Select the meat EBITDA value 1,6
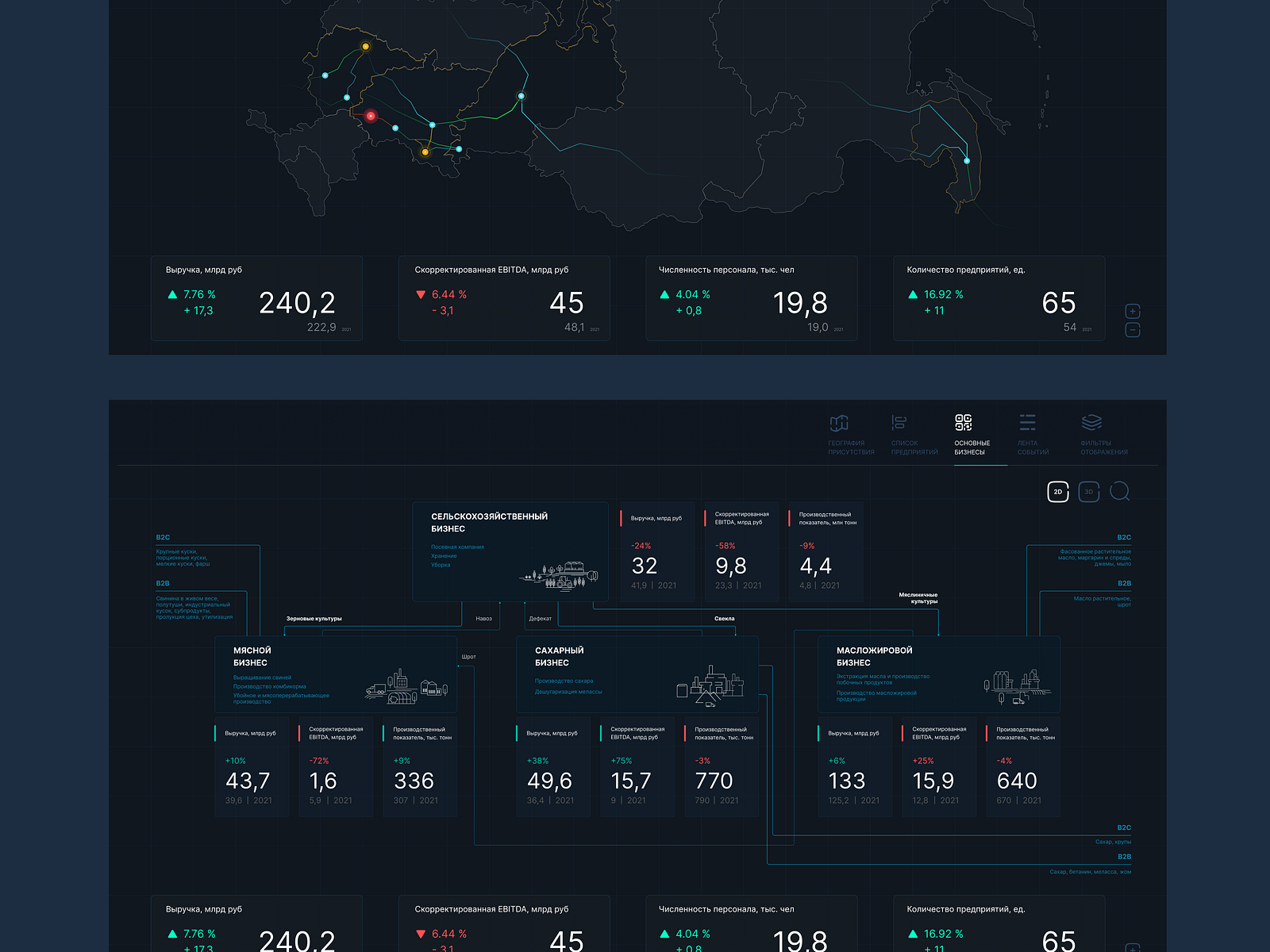This screenshot has width=1270, height=952. coord(323,781)
